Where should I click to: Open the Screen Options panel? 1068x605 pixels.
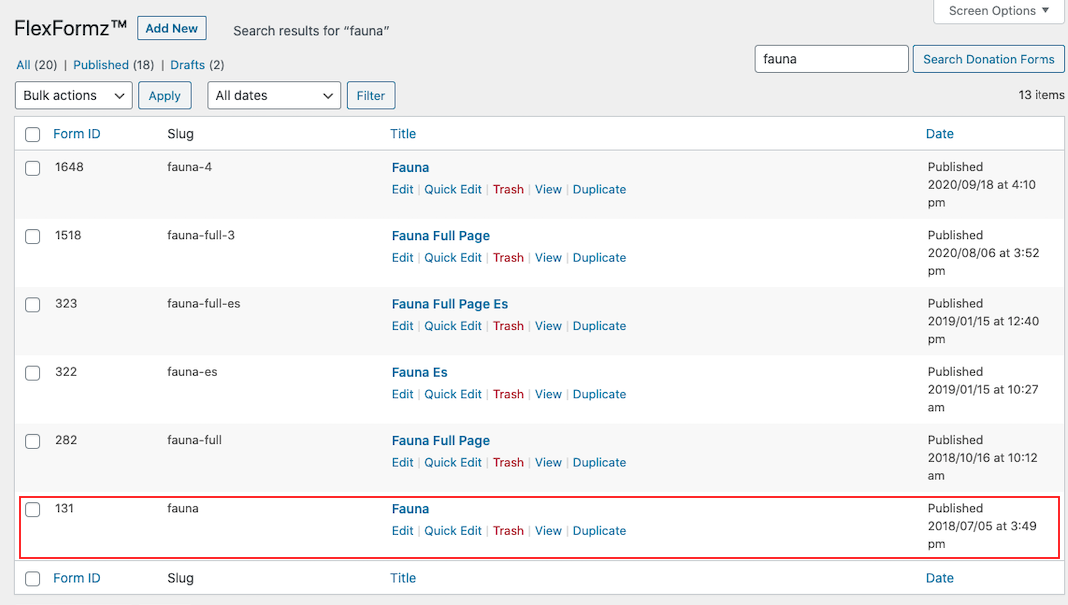tap(996, 11)
